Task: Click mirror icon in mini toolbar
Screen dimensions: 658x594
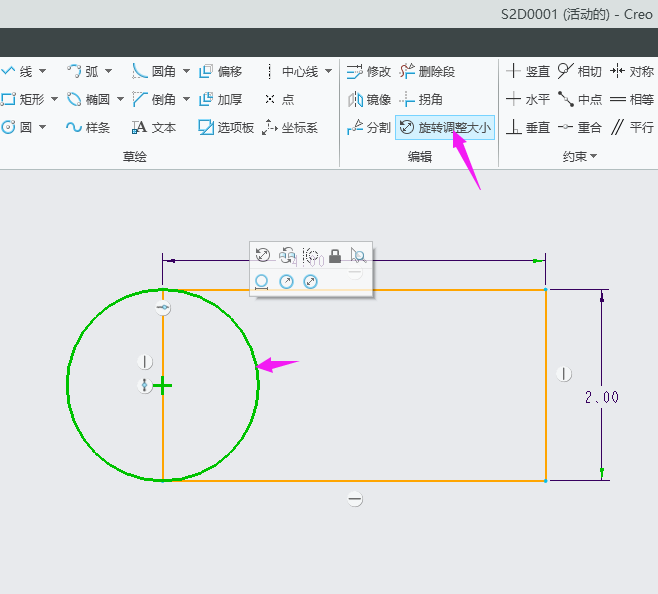Action: pyautogui.click(x=311, y=255)
